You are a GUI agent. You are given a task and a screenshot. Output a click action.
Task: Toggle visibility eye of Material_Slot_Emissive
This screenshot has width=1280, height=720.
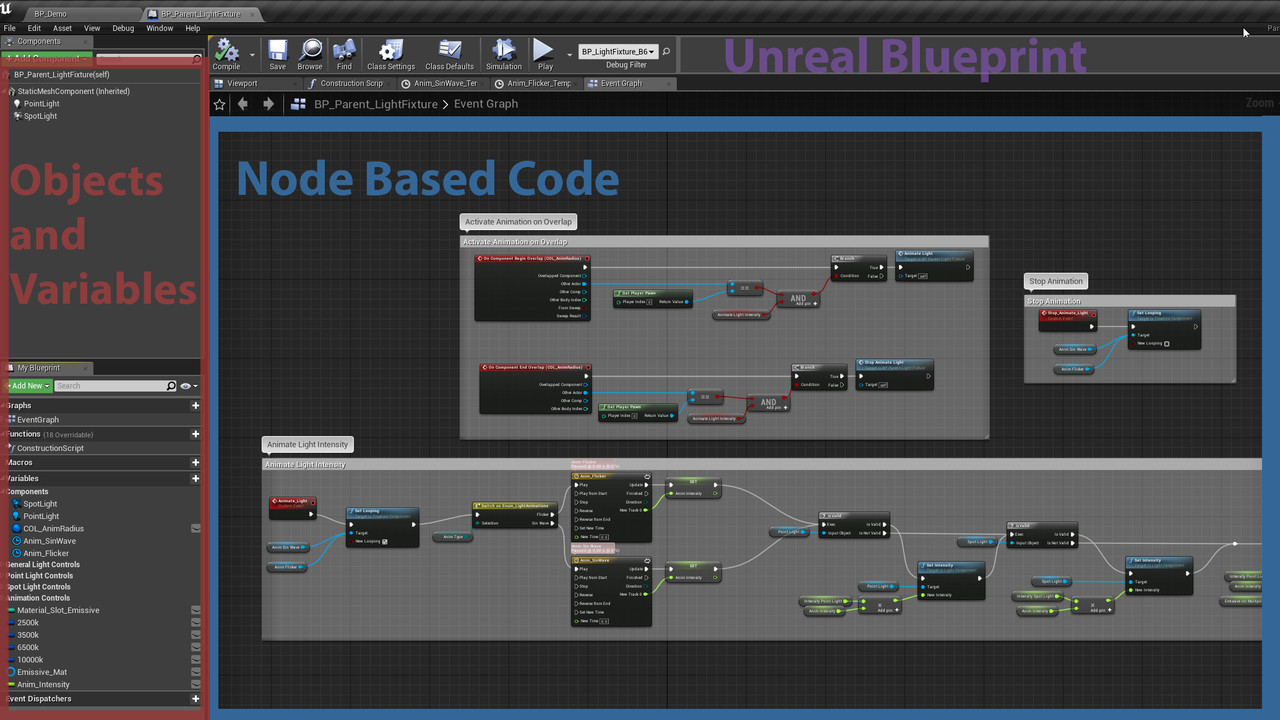[x=196, y=610]
